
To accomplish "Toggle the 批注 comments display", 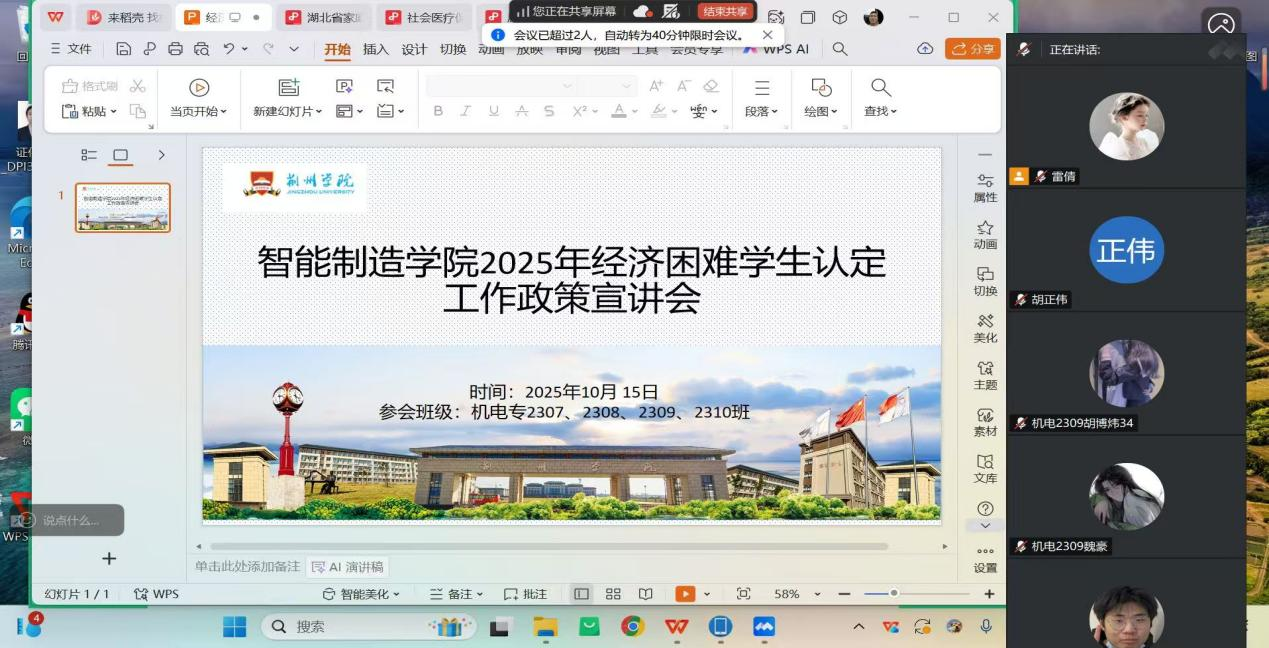I will point(526,594).
